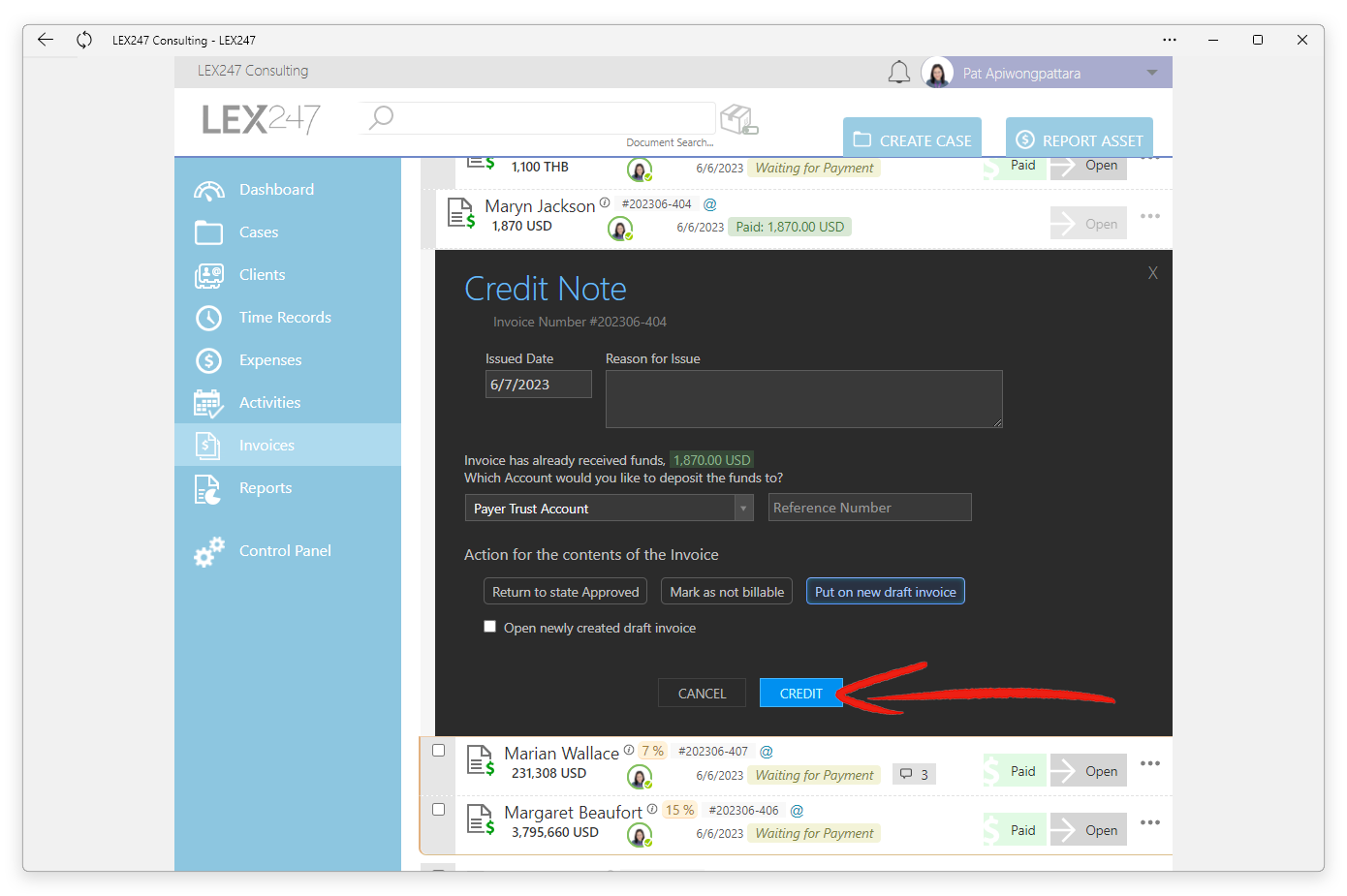Click the 7 % tag on Marian Wallace
Viewport: 1347px width, 896px height.
tap(652, 751)
